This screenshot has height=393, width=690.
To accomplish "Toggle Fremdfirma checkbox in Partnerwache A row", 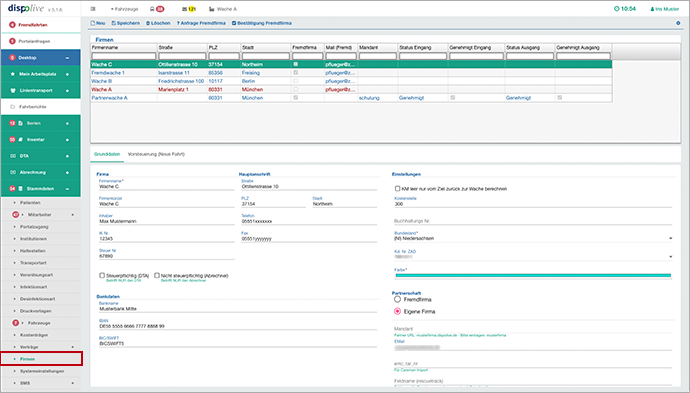I will tap(296, 98).
